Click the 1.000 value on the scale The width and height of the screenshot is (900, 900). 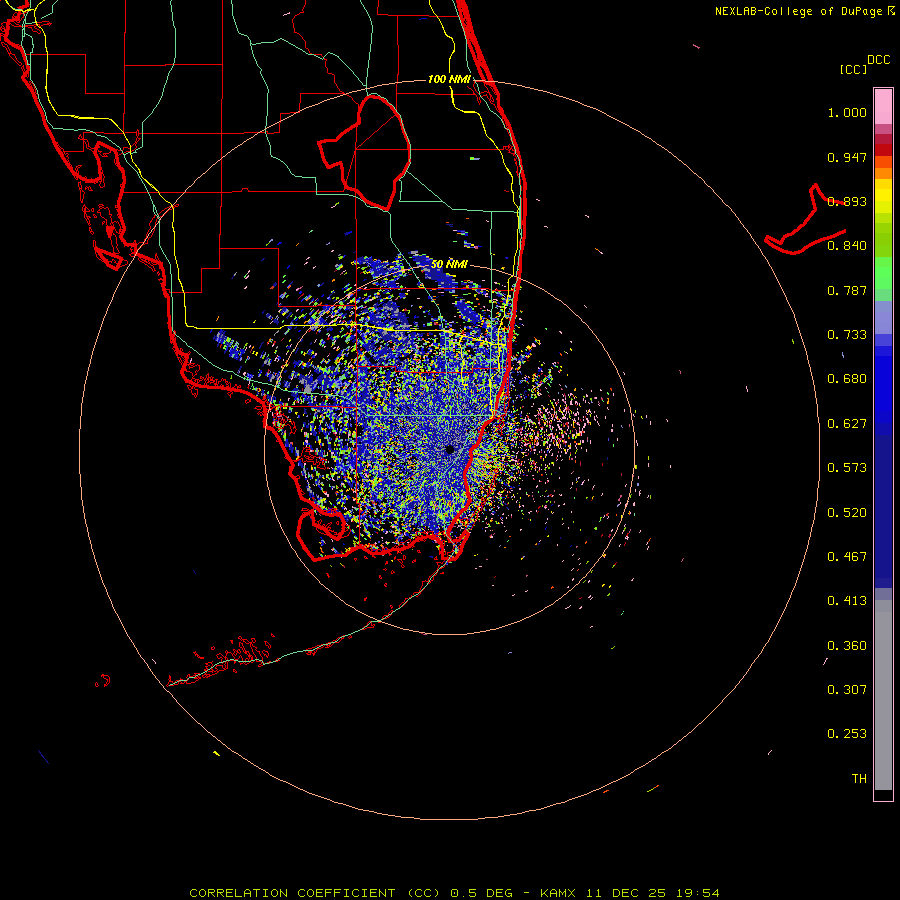(x=847, y=113)
